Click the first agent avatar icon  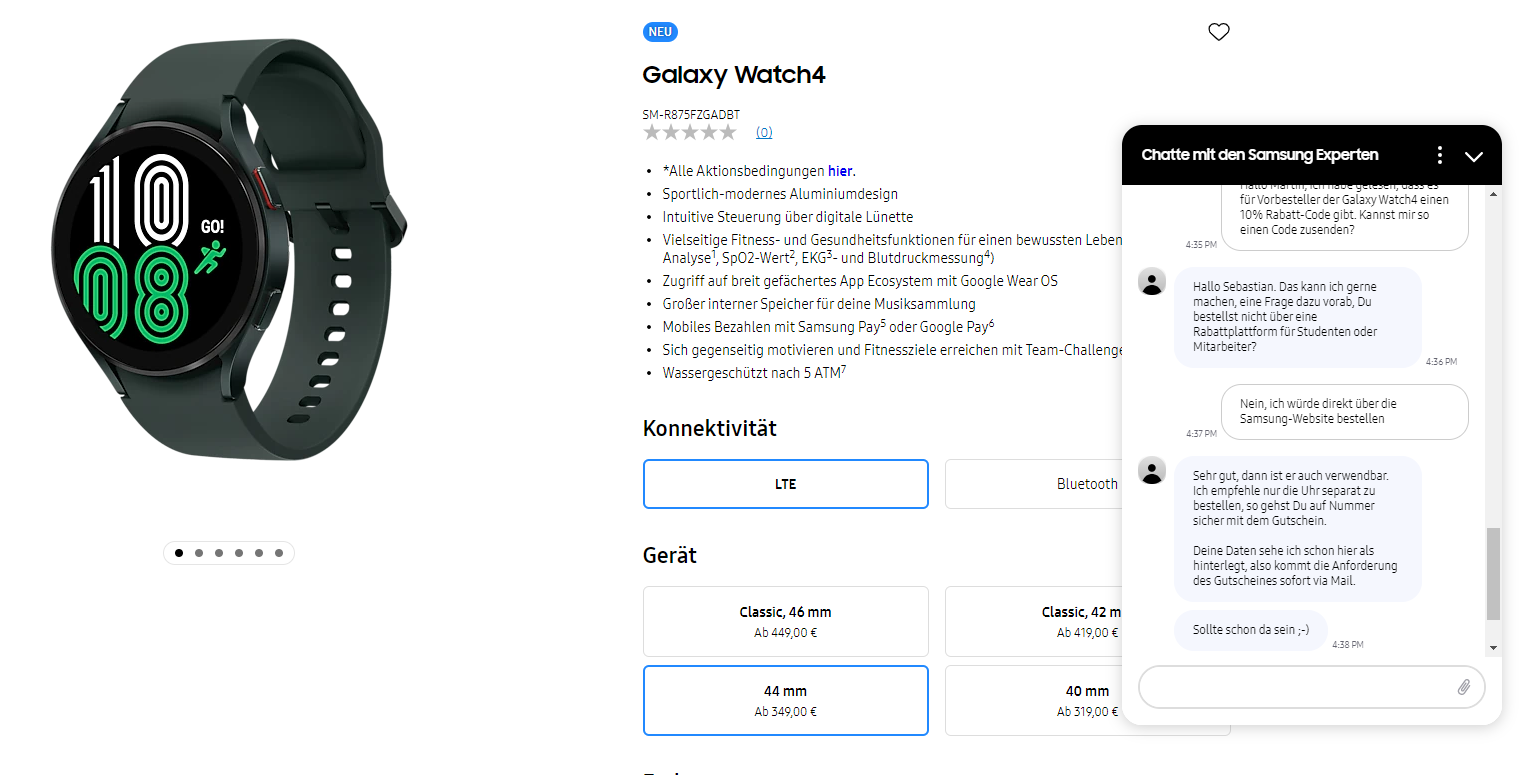(1152, 282)
